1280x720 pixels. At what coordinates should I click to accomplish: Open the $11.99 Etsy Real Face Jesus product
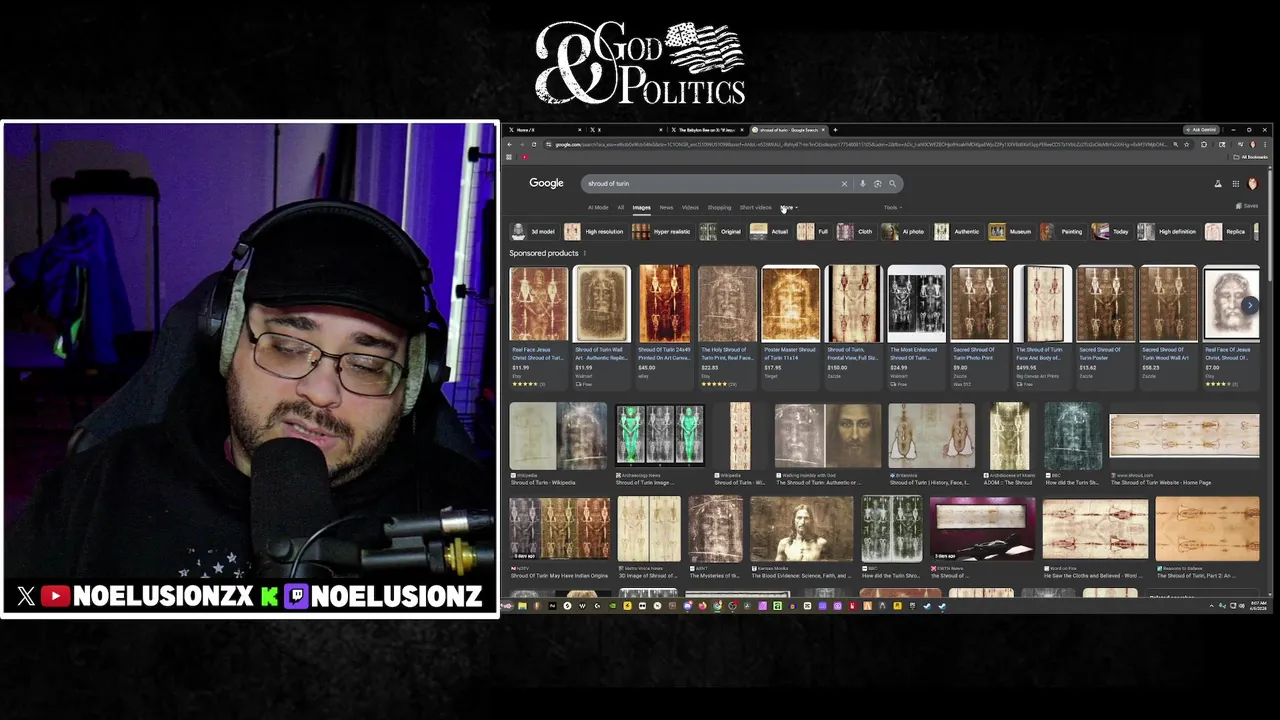pyautogui.click(x=538, y=326)
